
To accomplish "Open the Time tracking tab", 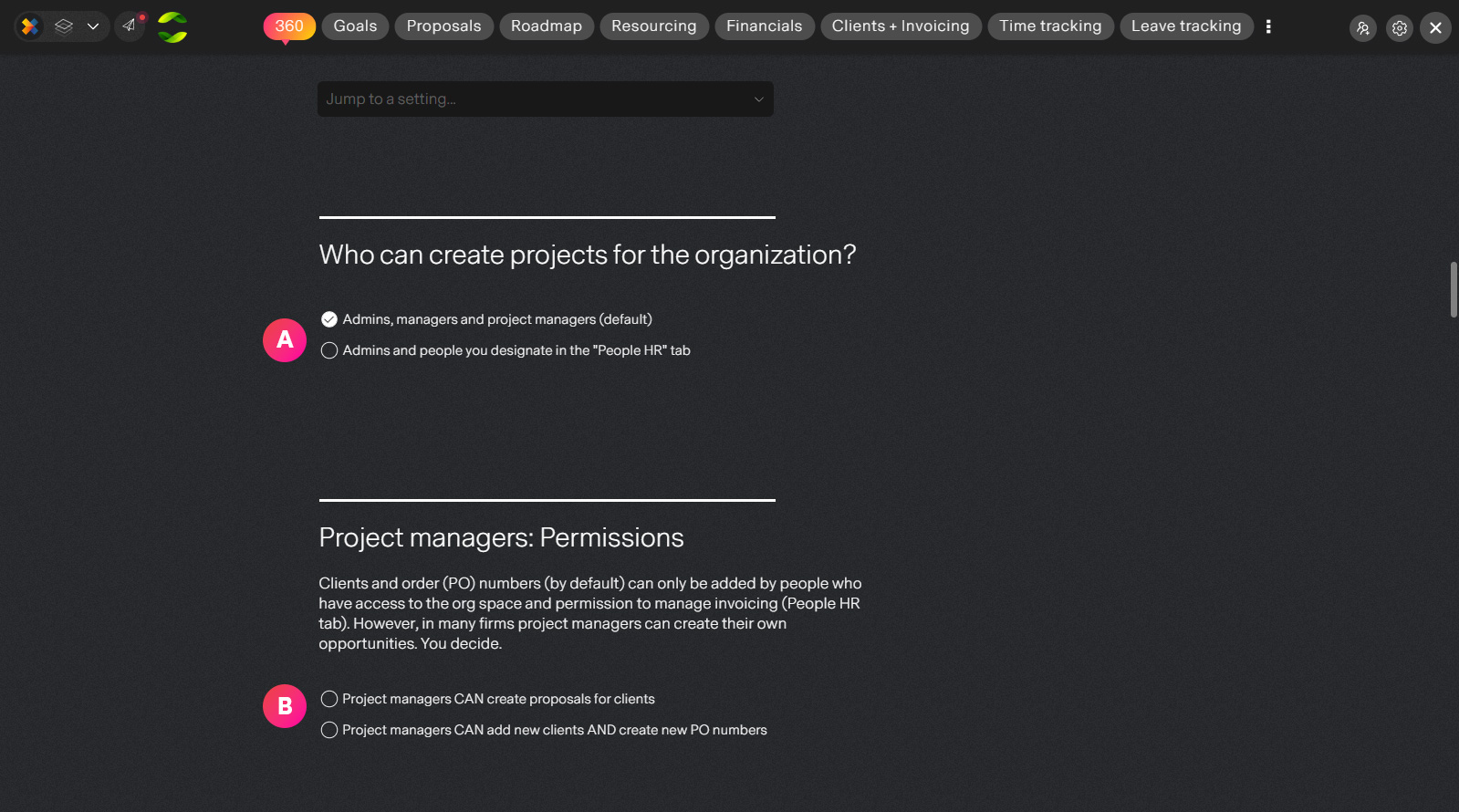I will pyautogui.click(x=1050, y=26).
